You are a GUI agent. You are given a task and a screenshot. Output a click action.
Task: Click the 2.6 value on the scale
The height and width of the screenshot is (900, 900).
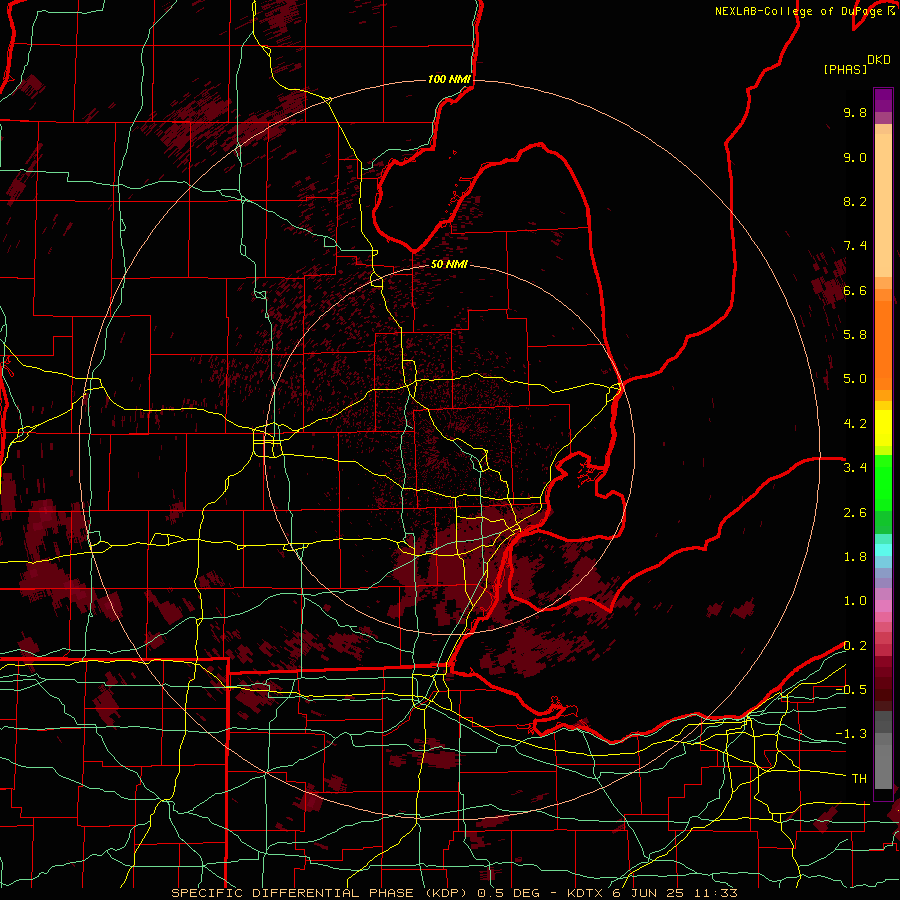click(x=855, y=513)
